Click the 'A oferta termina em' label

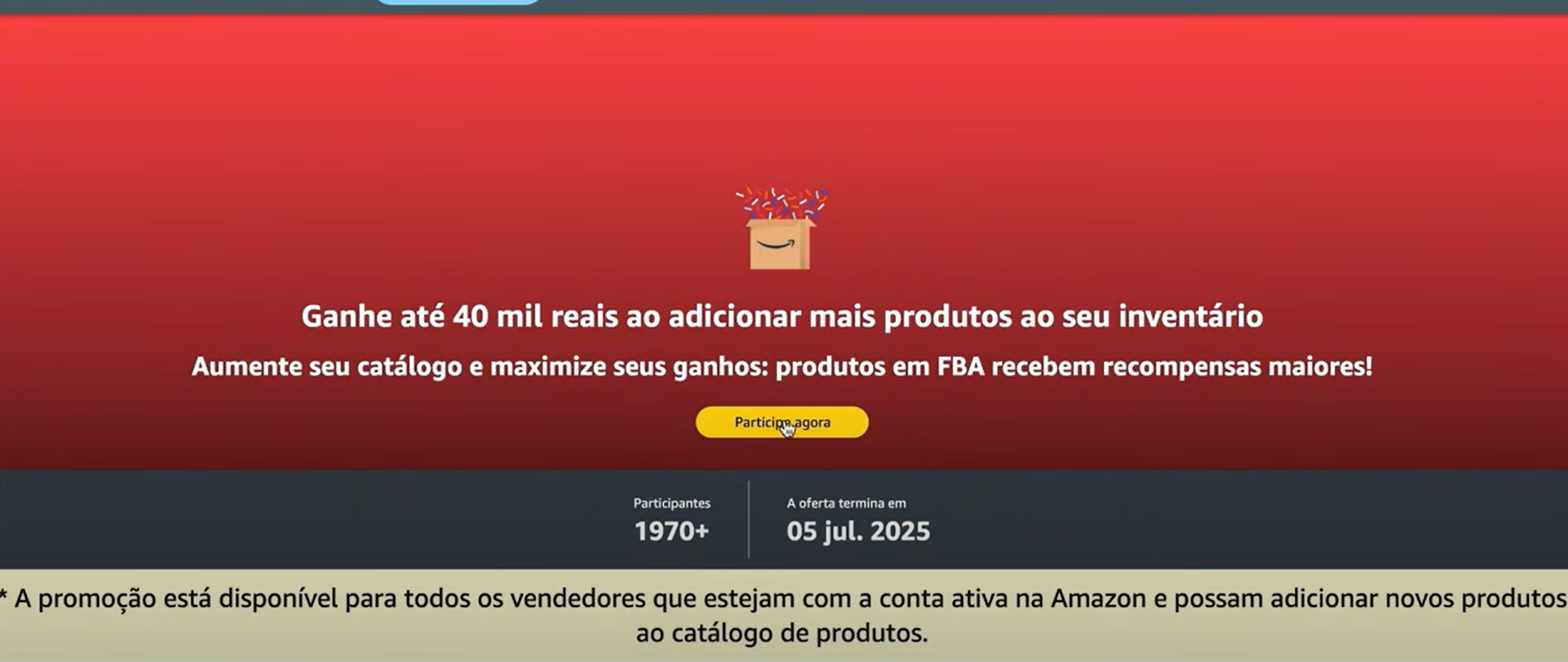[846, 503]
